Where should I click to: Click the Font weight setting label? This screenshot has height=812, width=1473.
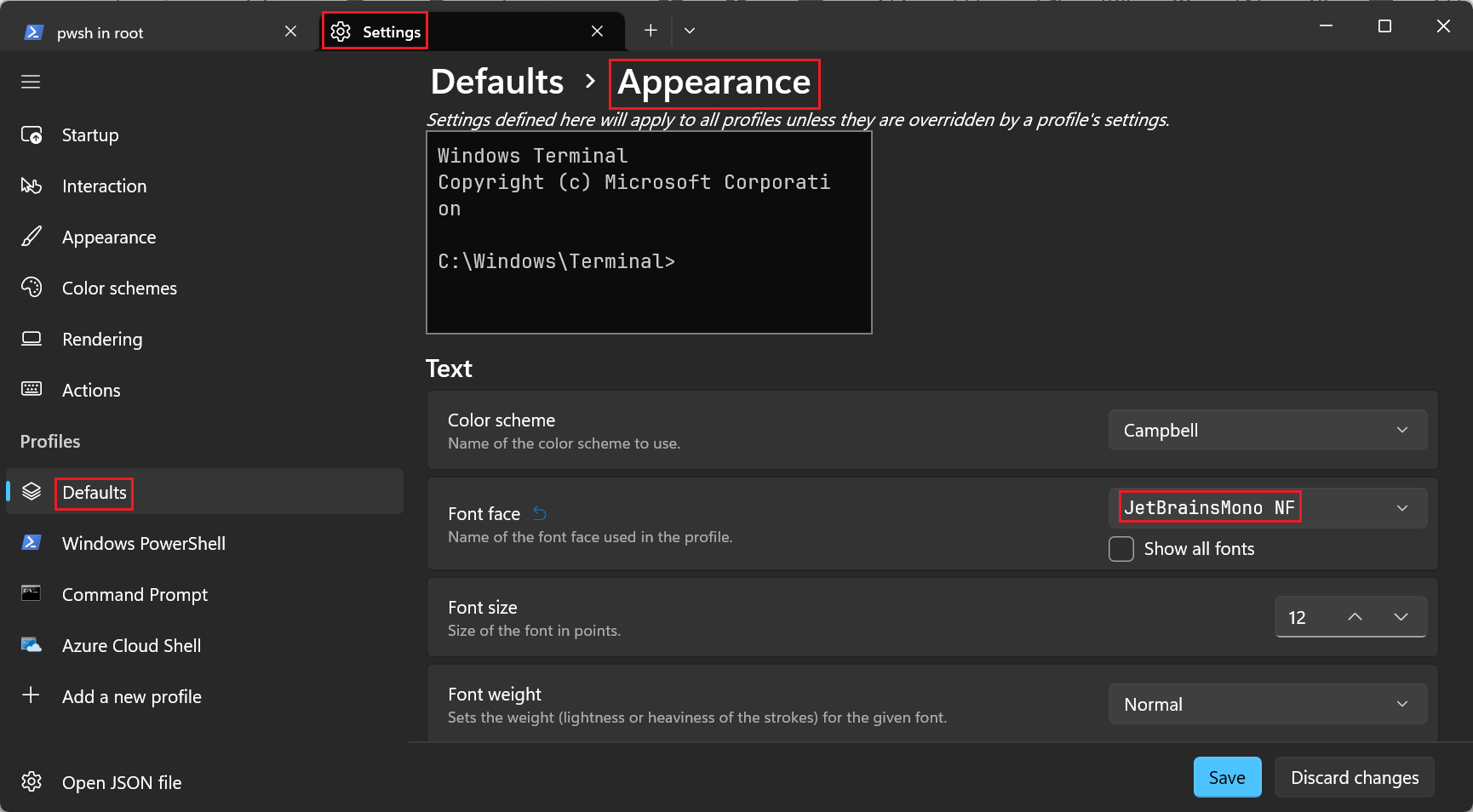click(x=495, y=694)
